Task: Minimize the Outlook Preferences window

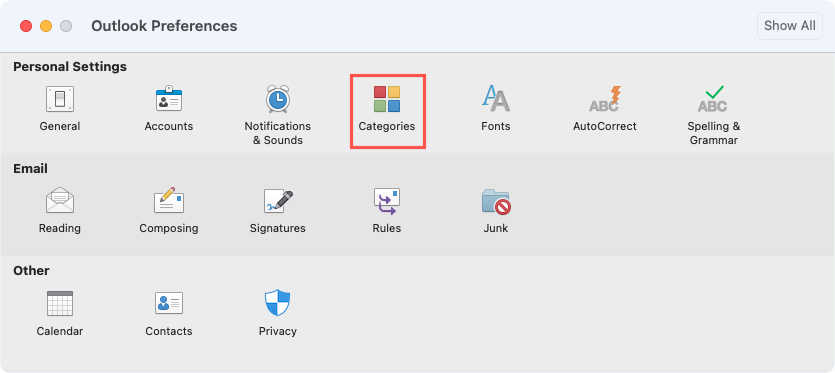Action: [46, 26]
